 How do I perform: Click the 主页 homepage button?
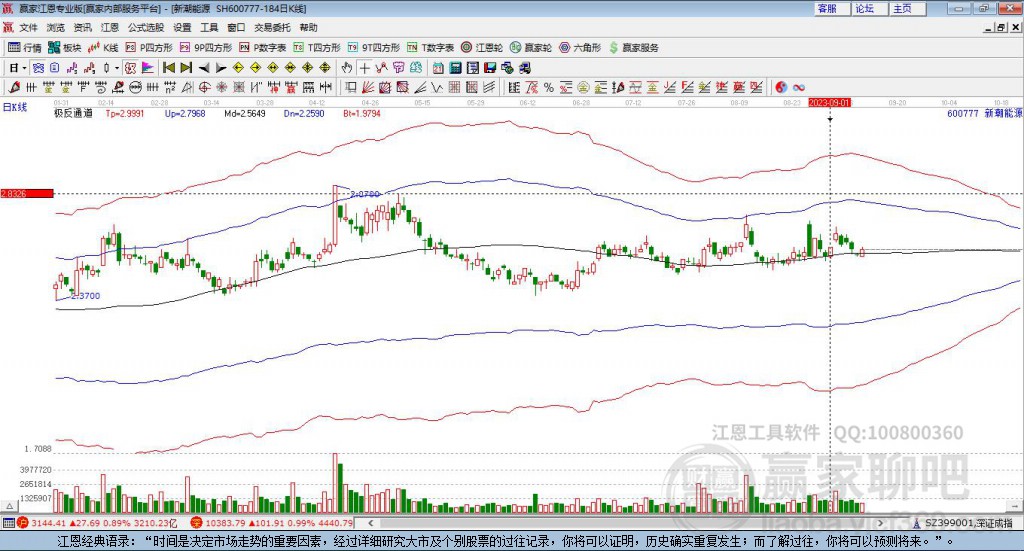point(908,8)
